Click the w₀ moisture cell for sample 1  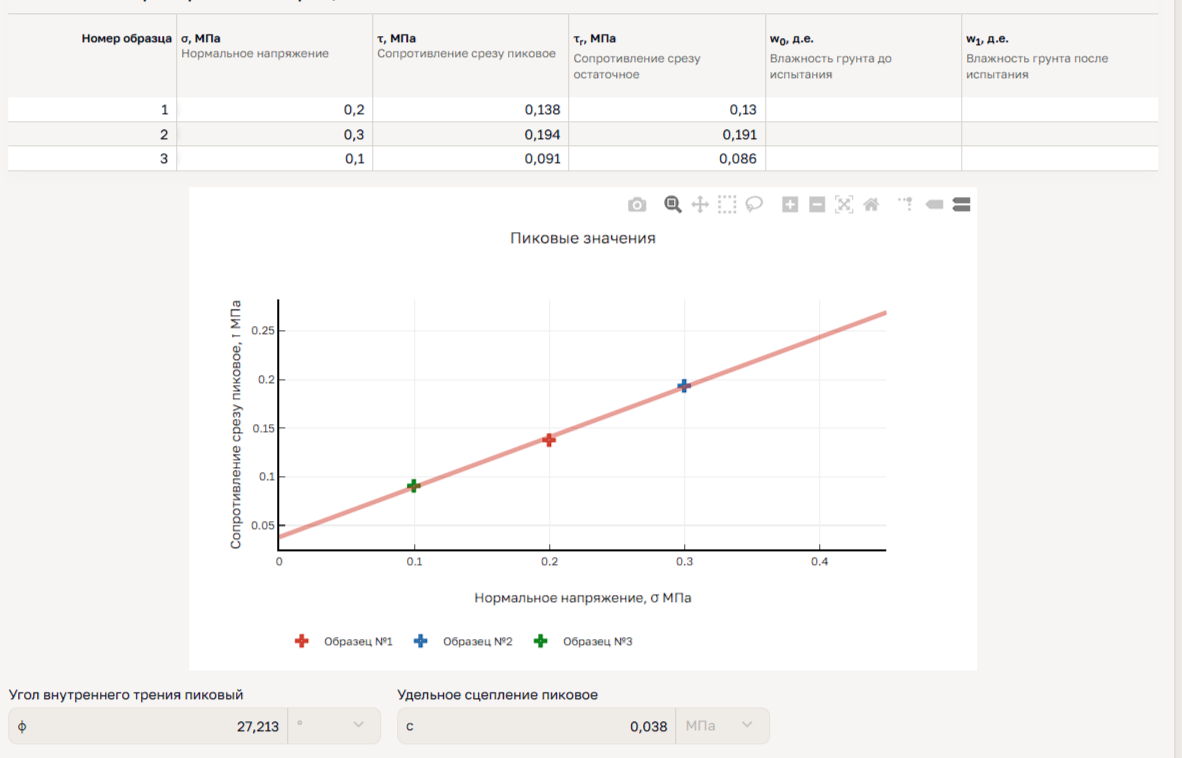pos(863,110)
